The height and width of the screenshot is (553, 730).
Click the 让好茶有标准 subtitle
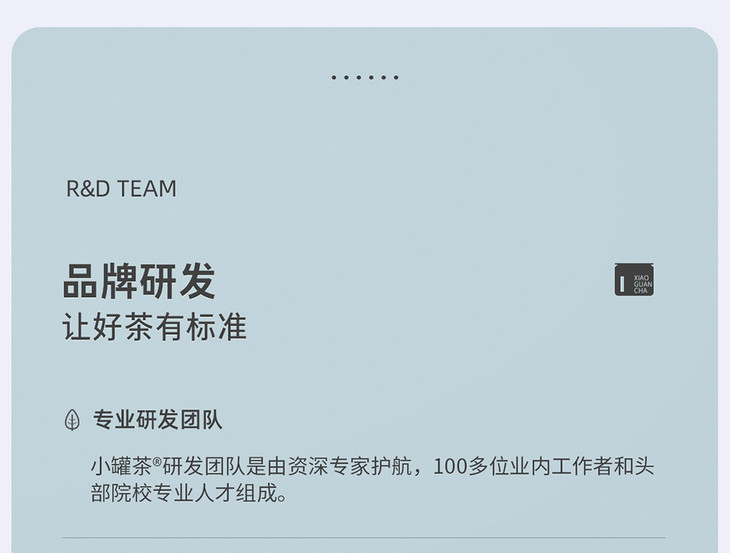tap(154, 327)
